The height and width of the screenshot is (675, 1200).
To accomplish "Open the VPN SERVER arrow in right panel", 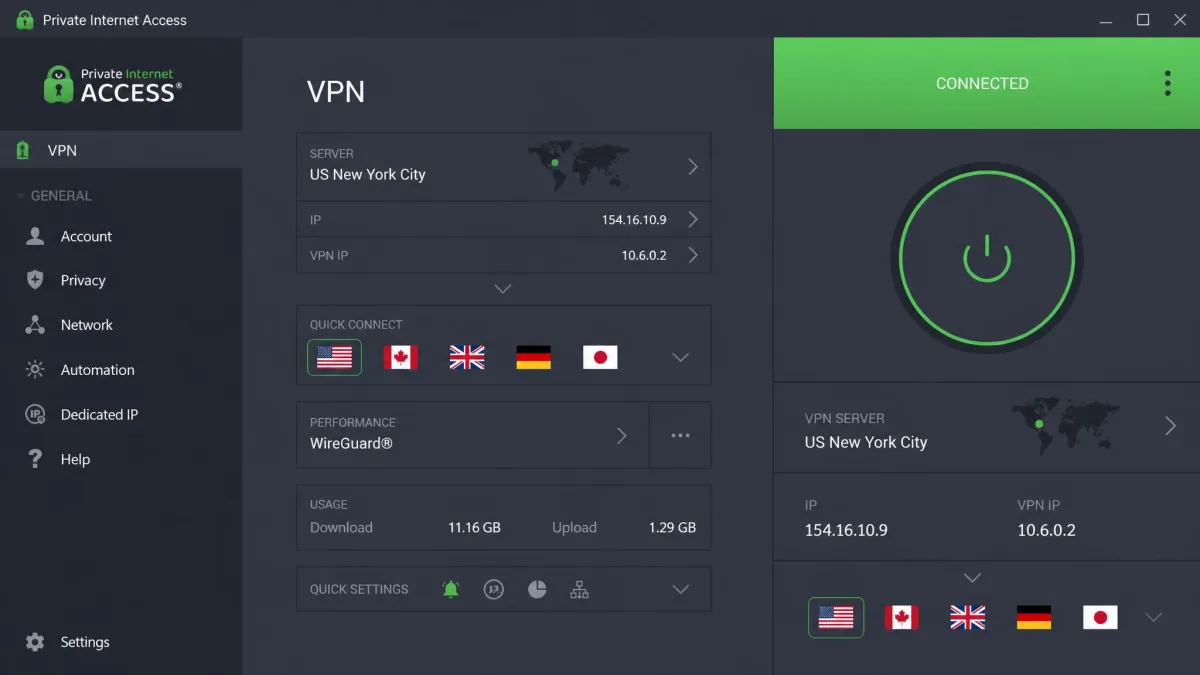I will click(x=1170, y=426).
